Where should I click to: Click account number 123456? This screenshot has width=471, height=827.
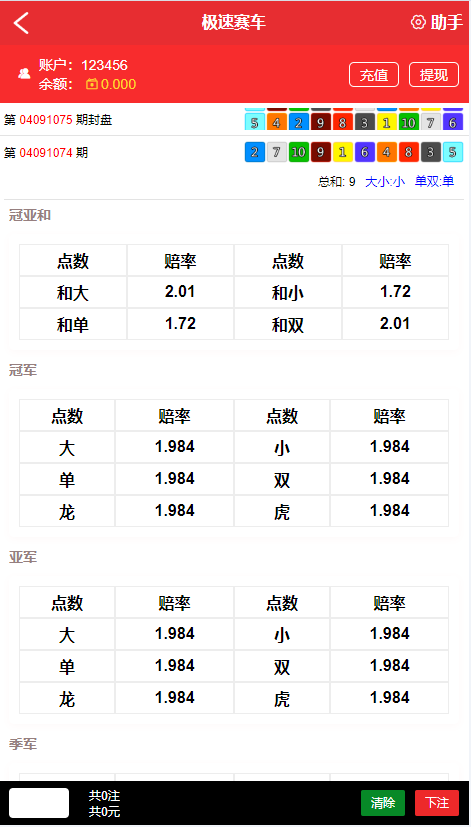click(104, 65)
